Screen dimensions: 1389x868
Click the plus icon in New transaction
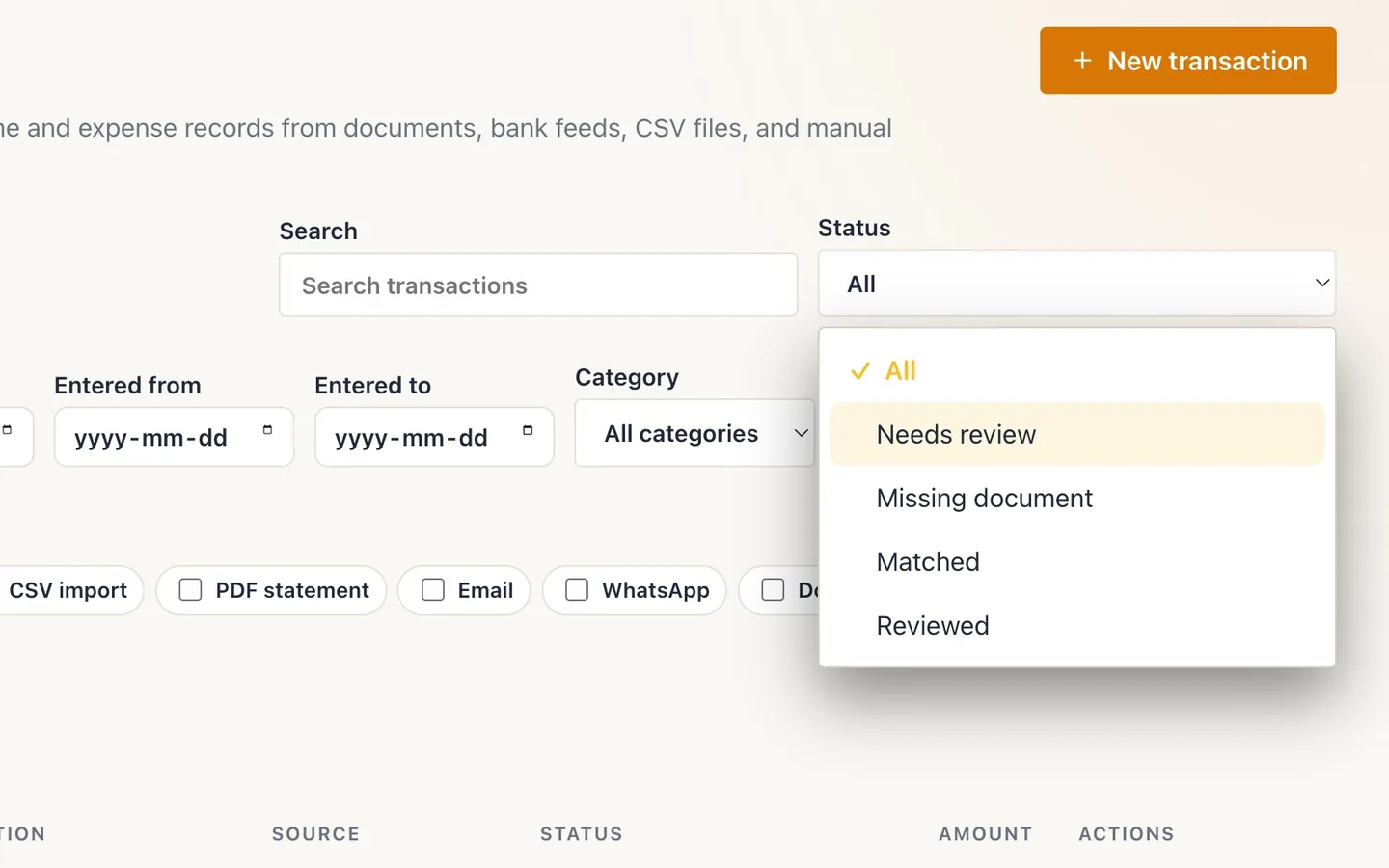(1082, 61)
